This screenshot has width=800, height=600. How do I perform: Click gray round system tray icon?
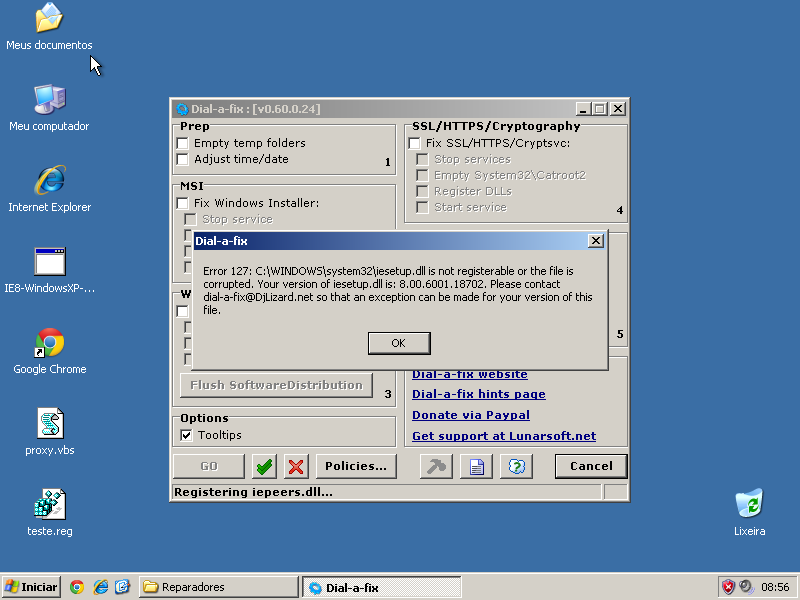(x=746, y=587)
